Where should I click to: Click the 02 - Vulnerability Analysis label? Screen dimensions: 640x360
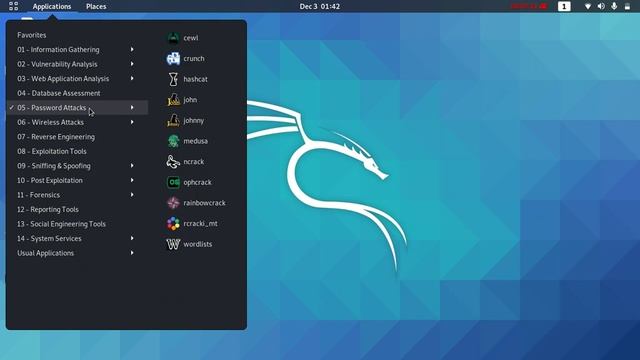[57, 64]
